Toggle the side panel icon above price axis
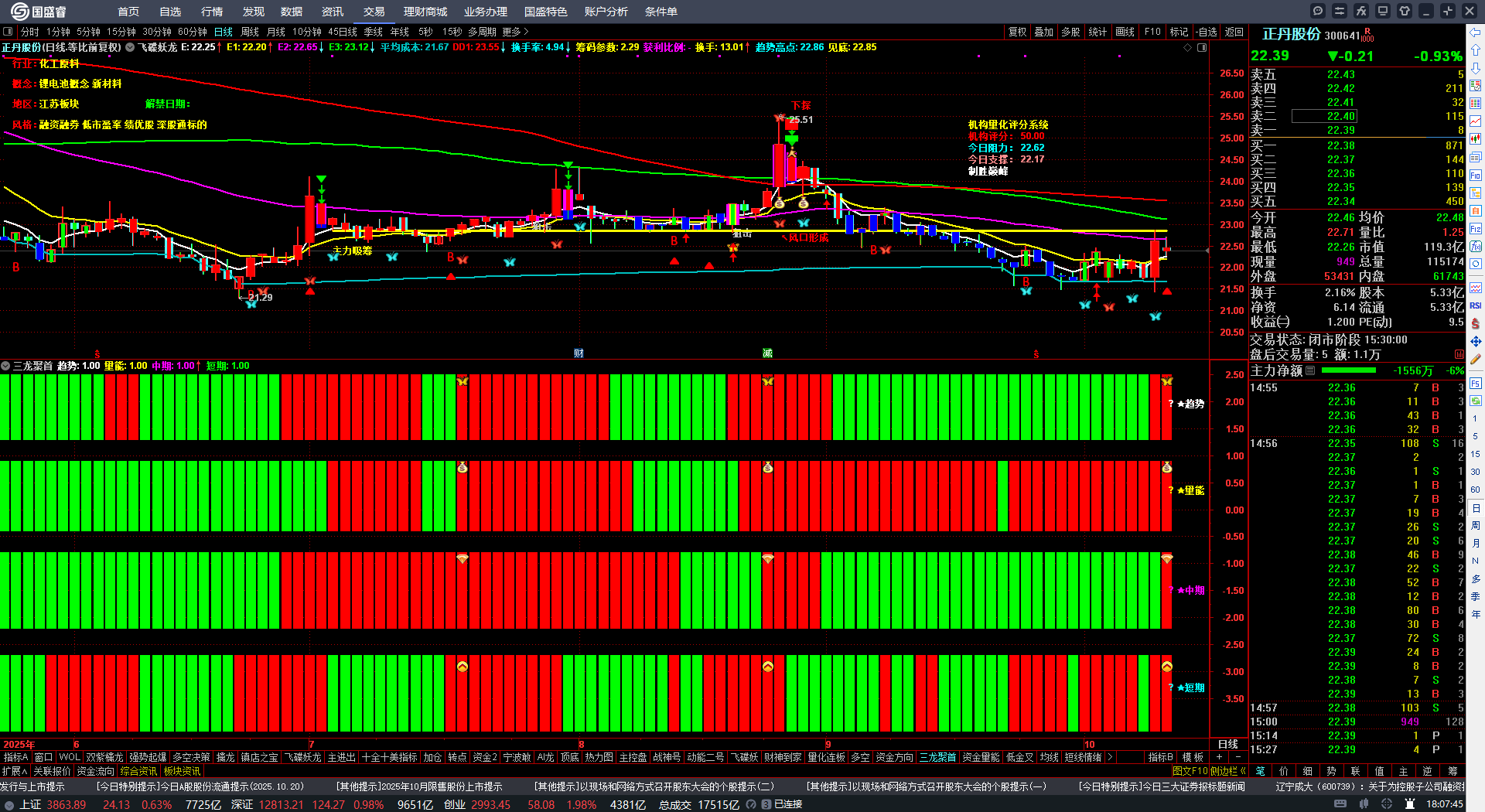The image size is (1485, 812). tap(1202, 48)
